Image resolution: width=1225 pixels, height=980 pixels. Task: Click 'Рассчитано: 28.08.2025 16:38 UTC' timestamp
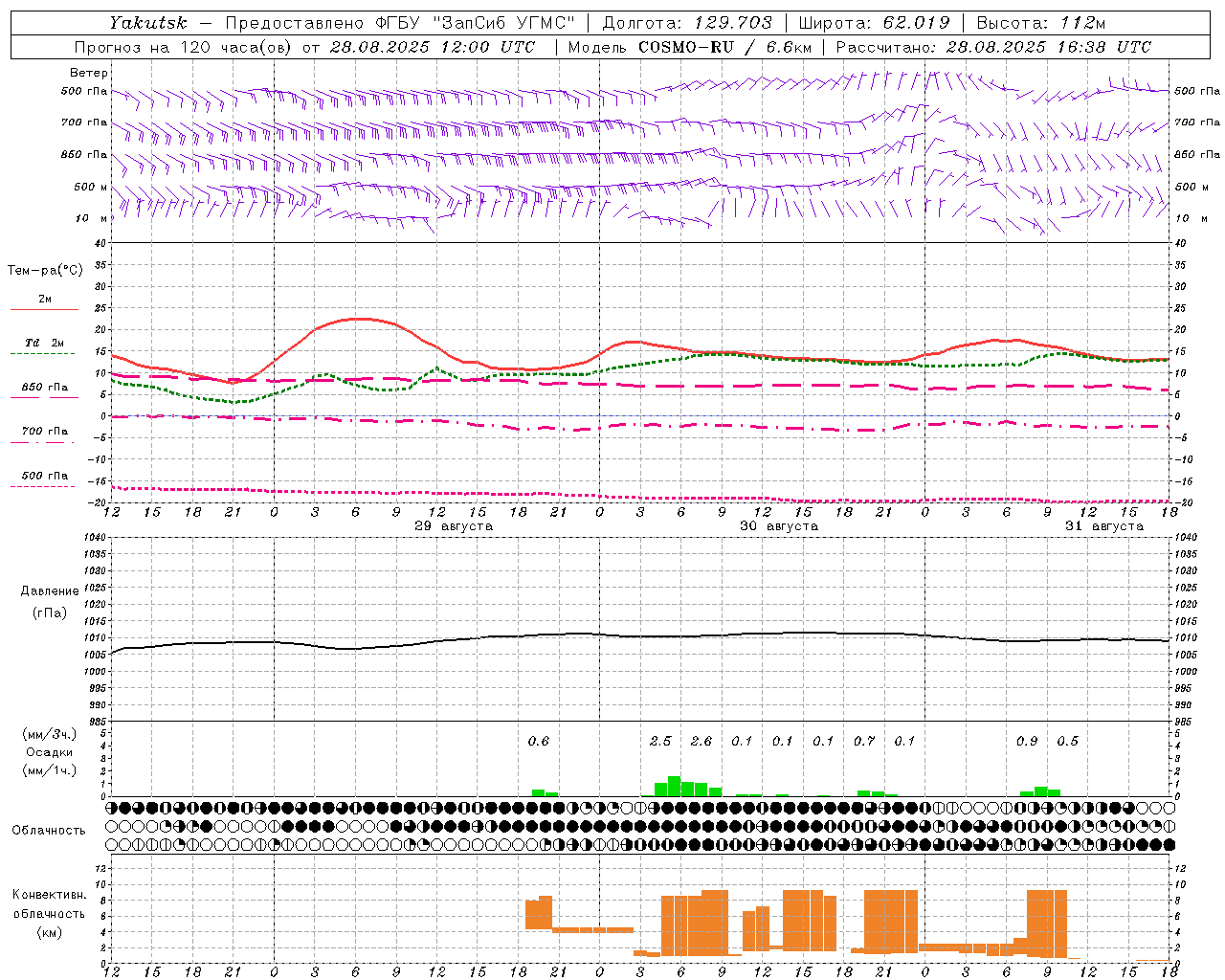993,47
